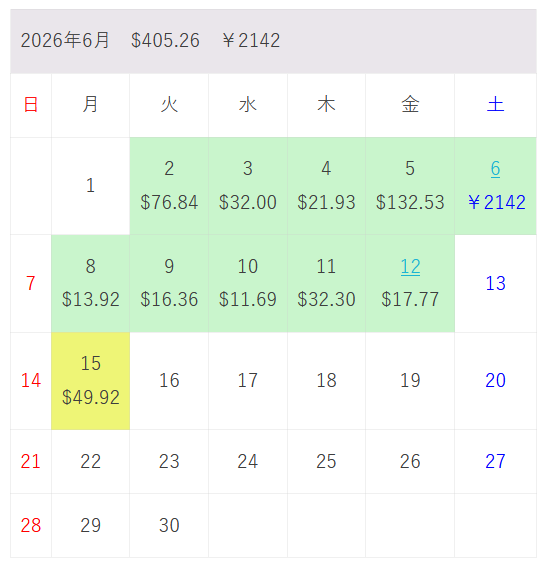This screenshot has height=571, width=549.
Task: Select date 18 in the calendar
Action: 326,381
